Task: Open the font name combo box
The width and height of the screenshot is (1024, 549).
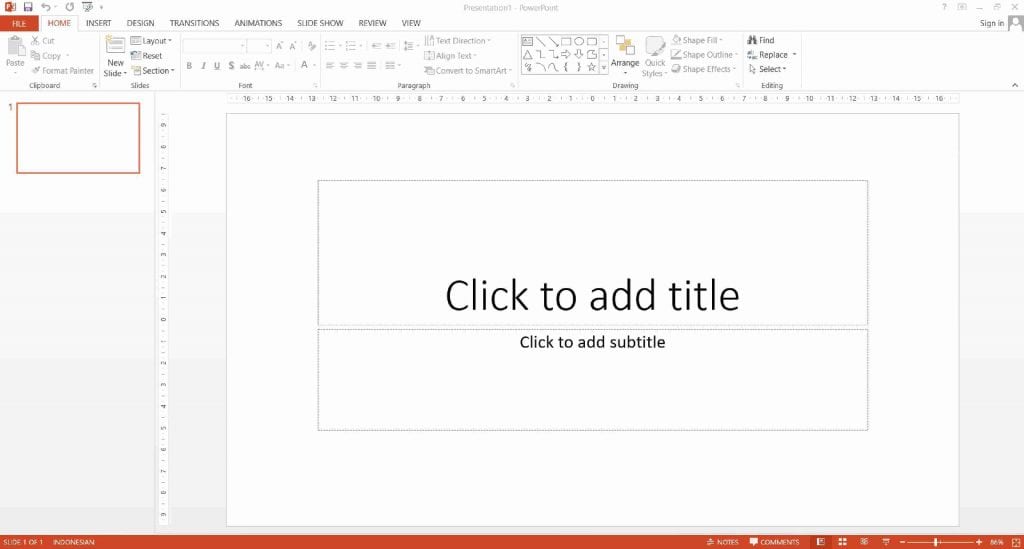Action: coord(214,46)
